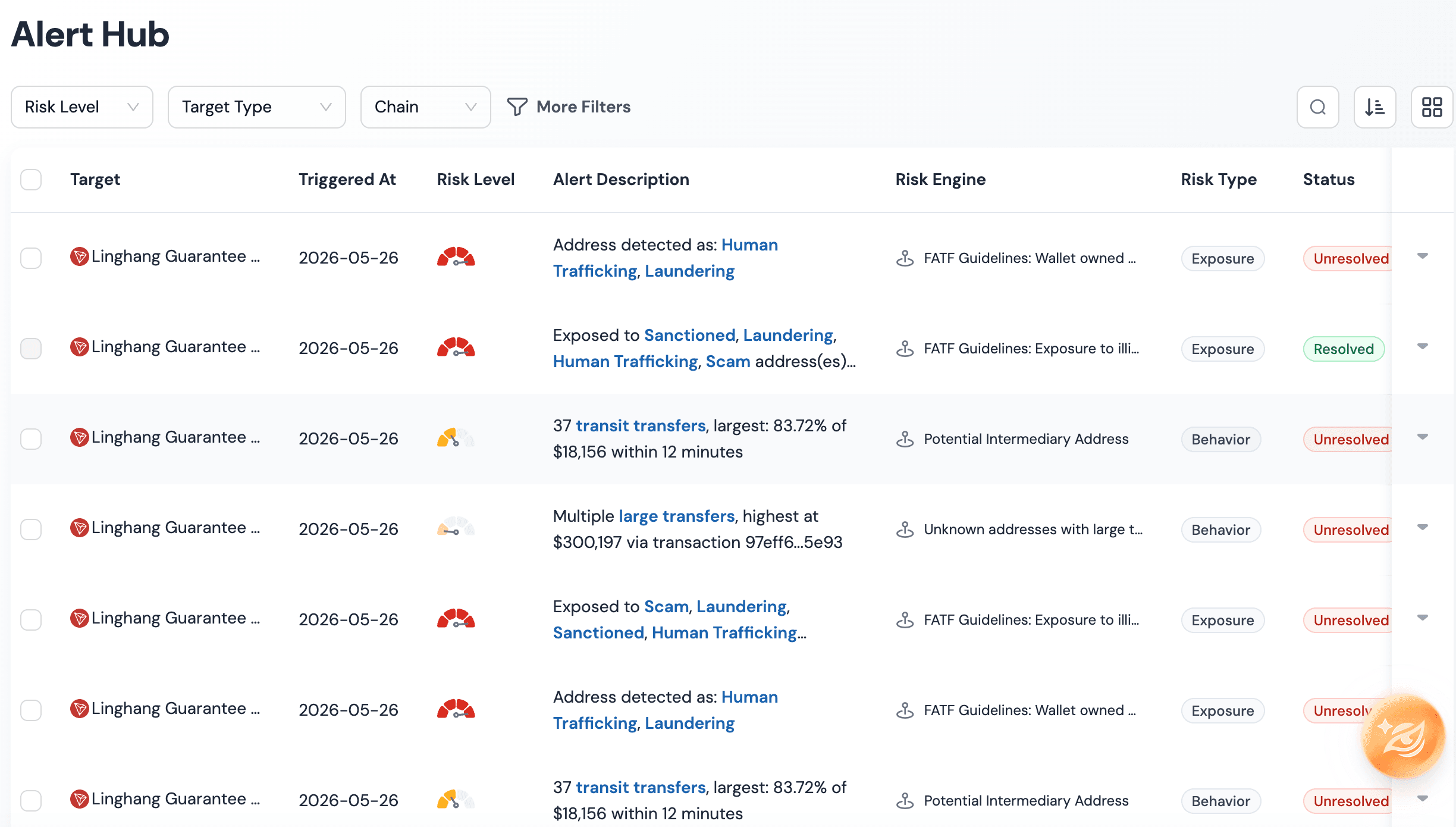The image size is (1456, 827).
Task: Click the Risk Level column header
Action: 476,180
